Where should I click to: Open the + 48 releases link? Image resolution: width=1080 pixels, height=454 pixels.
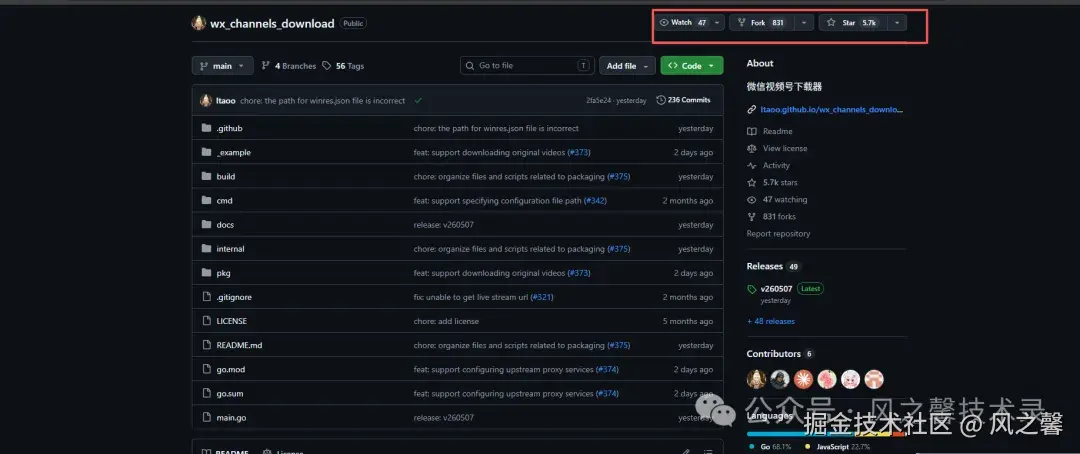pos(770,321)
